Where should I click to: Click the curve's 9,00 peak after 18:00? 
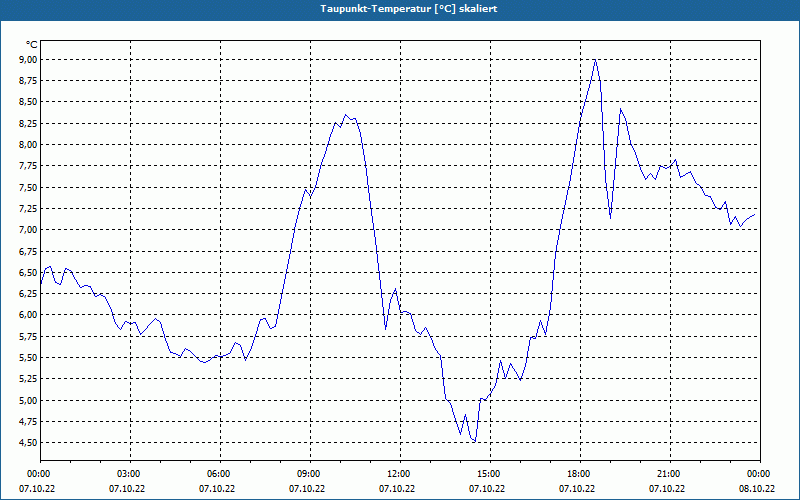(x=595, y=60)
